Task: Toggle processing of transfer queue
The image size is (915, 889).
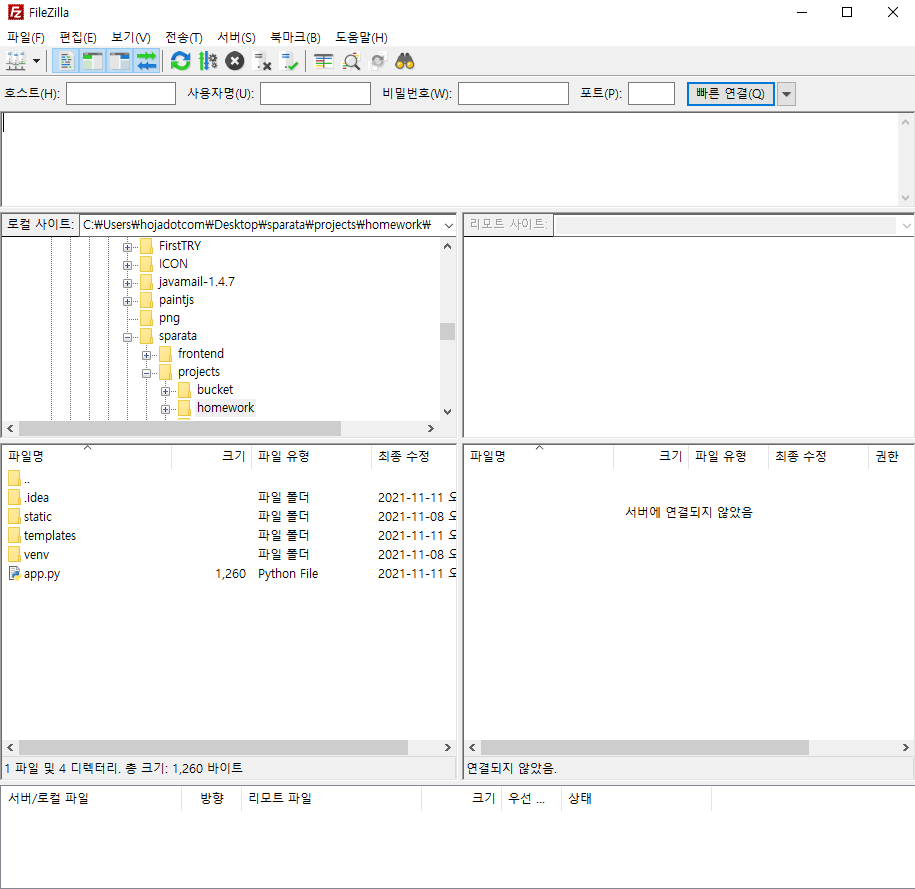Action: click(x=207, y=61)
